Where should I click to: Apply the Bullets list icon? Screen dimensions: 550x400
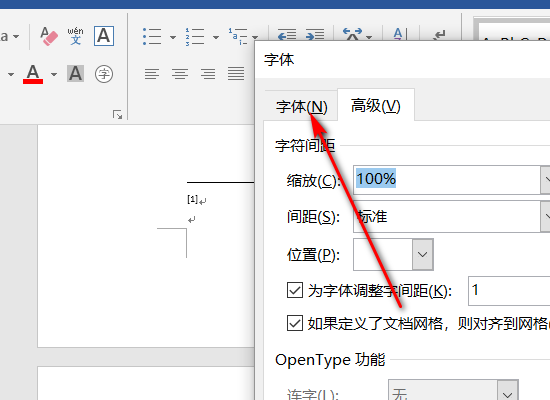(152, 36)
